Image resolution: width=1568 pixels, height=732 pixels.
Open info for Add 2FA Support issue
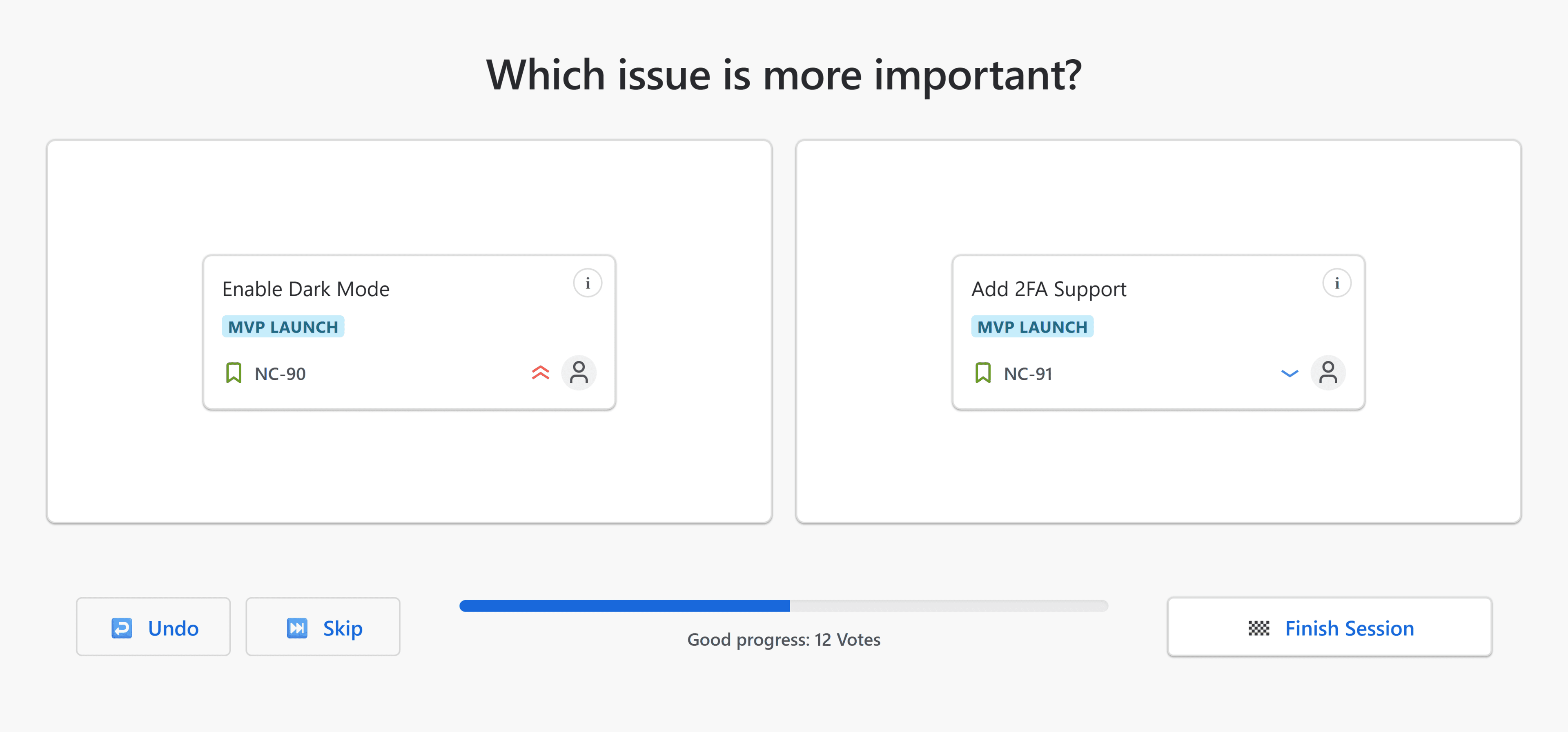pyautogui.click(x=1337, y=283)
